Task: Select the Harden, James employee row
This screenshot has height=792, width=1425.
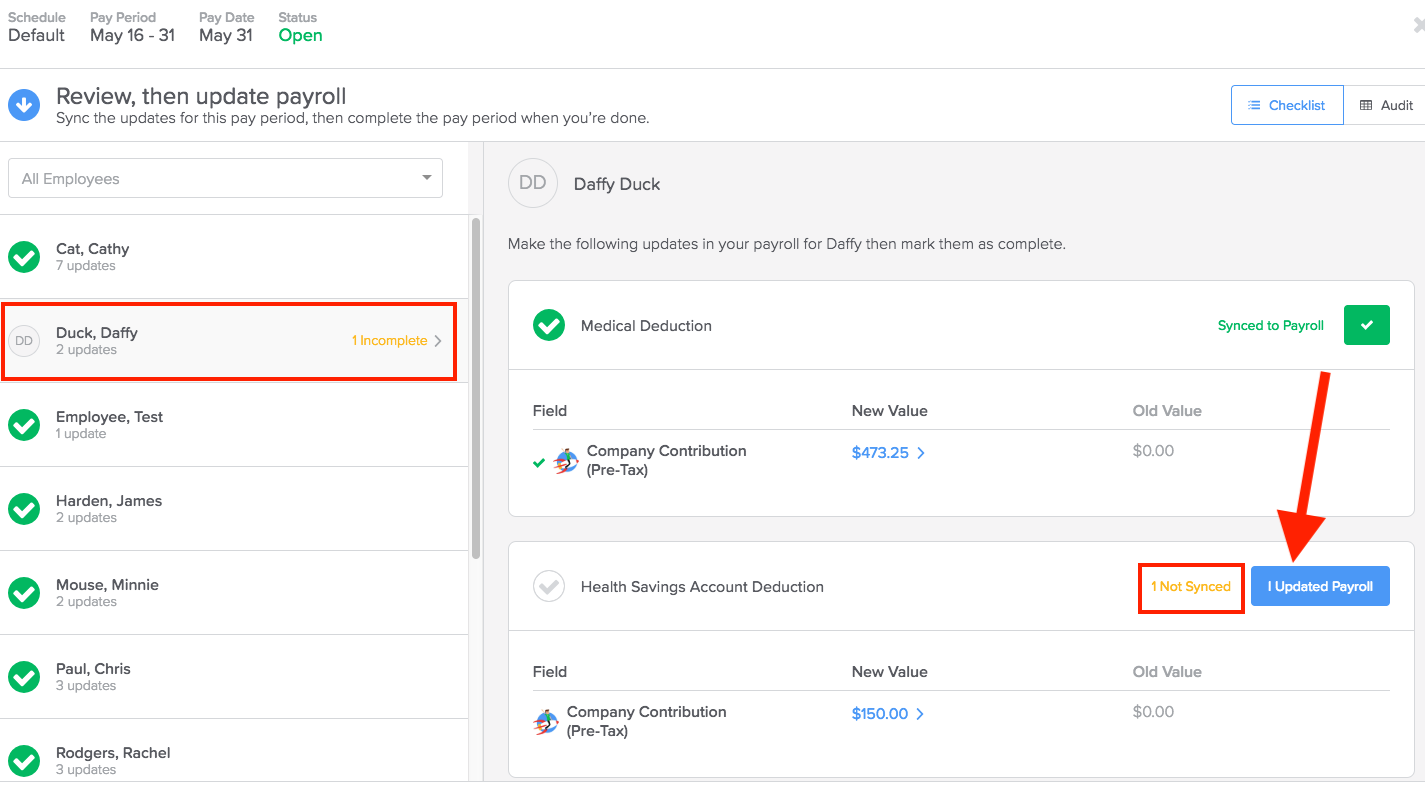Action: point(234,509)
